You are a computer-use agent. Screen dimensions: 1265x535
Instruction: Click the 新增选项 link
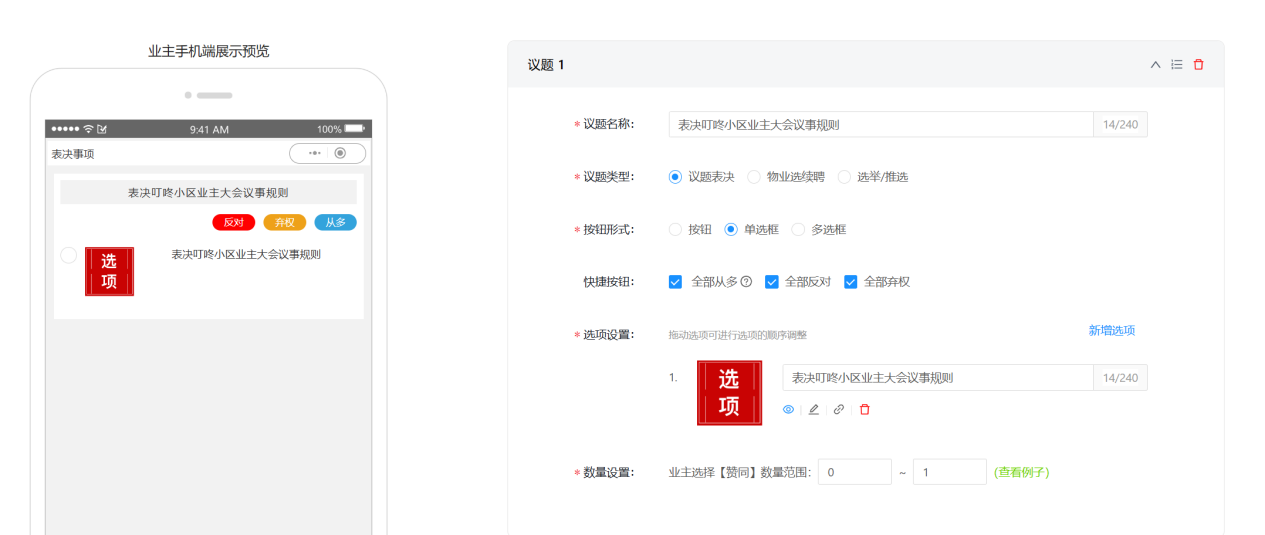(1111, 331)
